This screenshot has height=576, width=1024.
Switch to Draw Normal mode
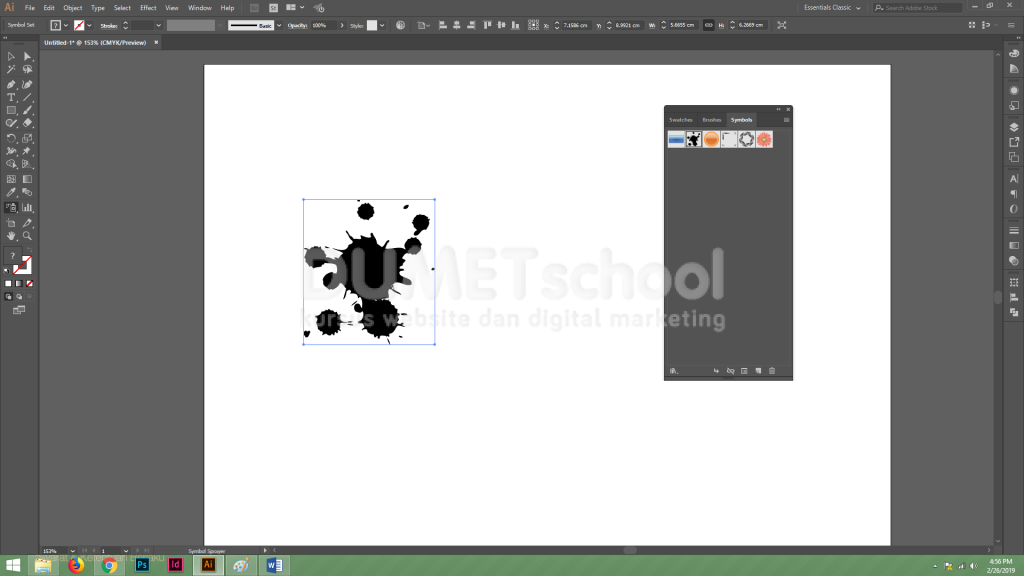coord(8,296)
